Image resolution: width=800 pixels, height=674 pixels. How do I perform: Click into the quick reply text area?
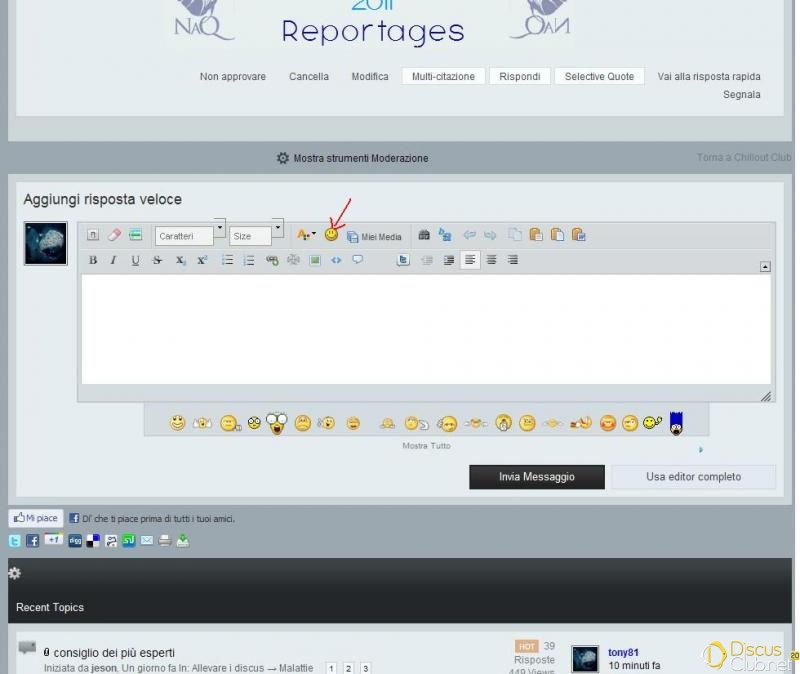coord(426,330)
